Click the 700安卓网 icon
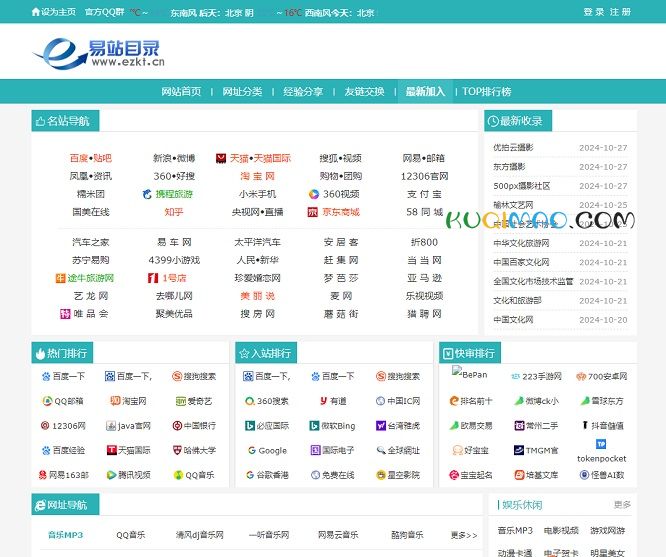The width and height of the screenshot is (666, 557). 581,376
